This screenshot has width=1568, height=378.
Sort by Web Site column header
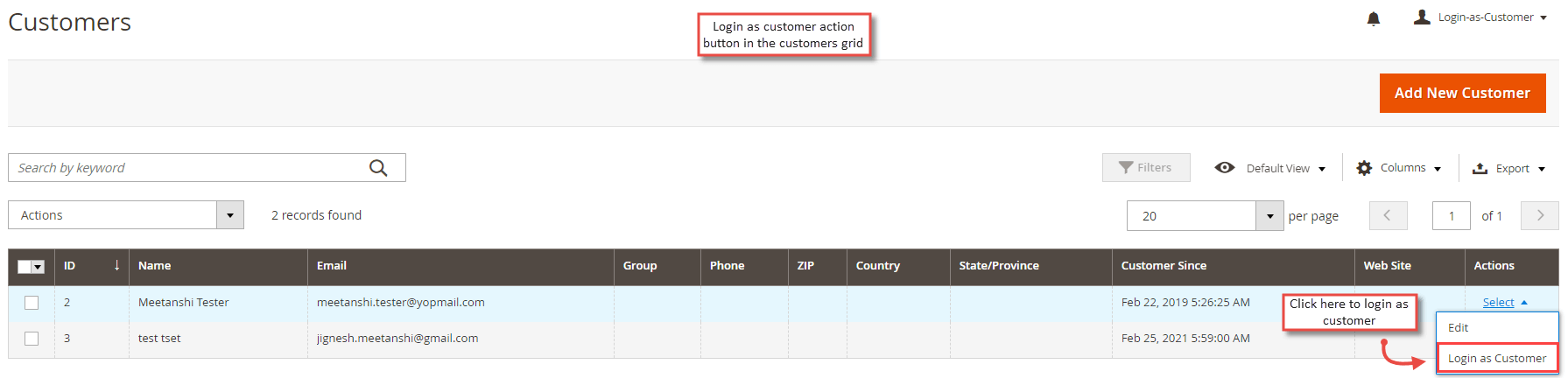click(1410, 266)
